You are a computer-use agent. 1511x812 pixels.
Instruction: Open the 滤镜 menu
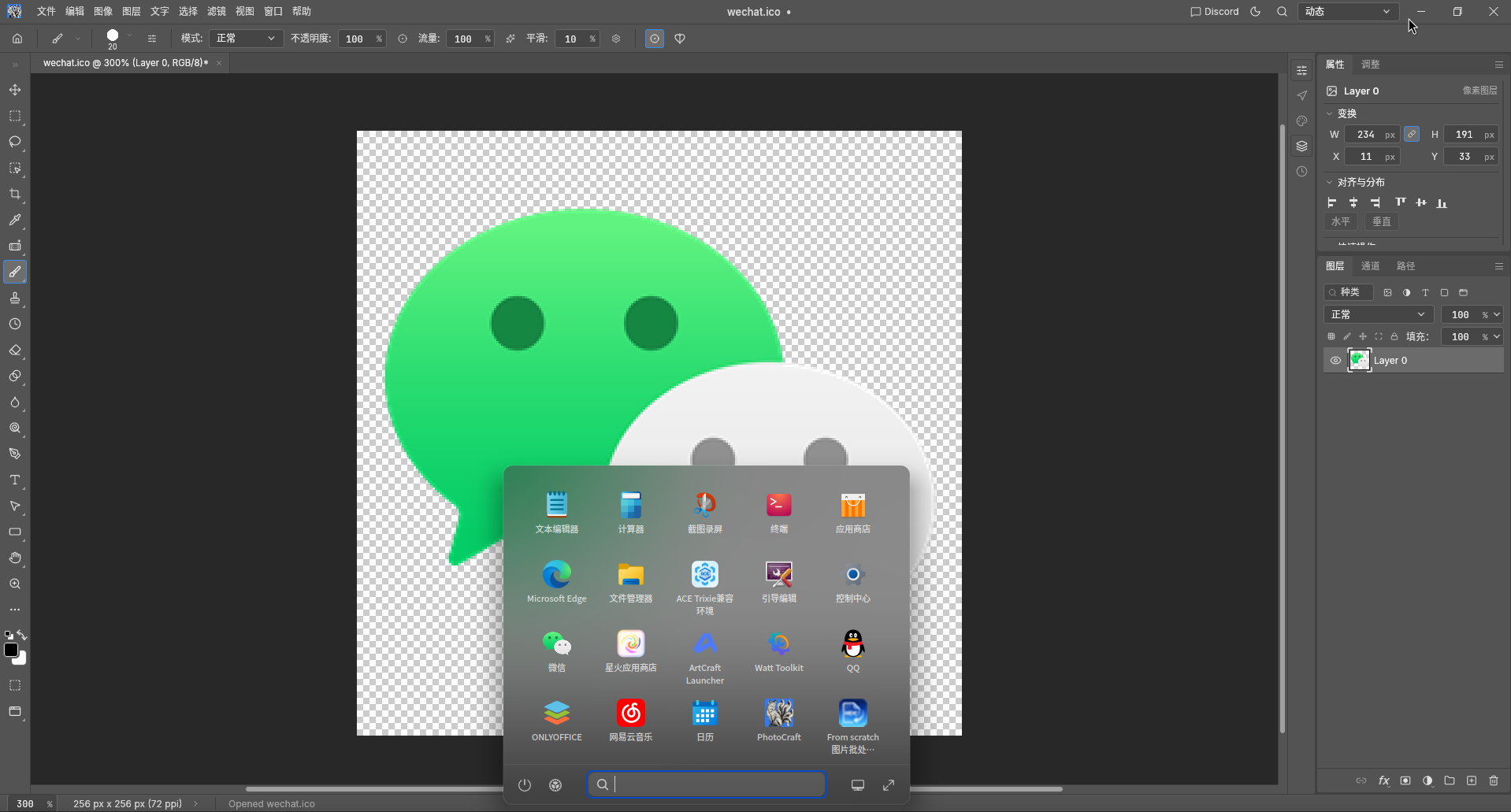[216, 12]
